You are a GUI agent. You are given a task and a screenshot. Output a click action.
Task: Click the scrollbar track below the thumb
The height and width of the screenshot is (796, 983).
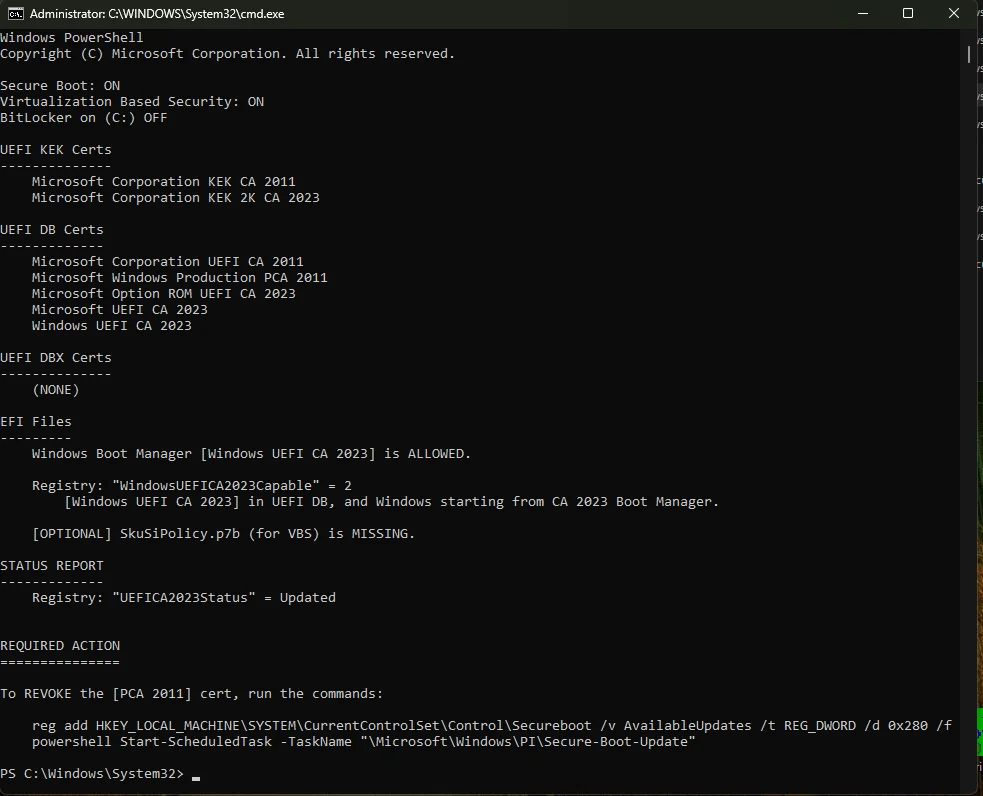coord(969,426)
